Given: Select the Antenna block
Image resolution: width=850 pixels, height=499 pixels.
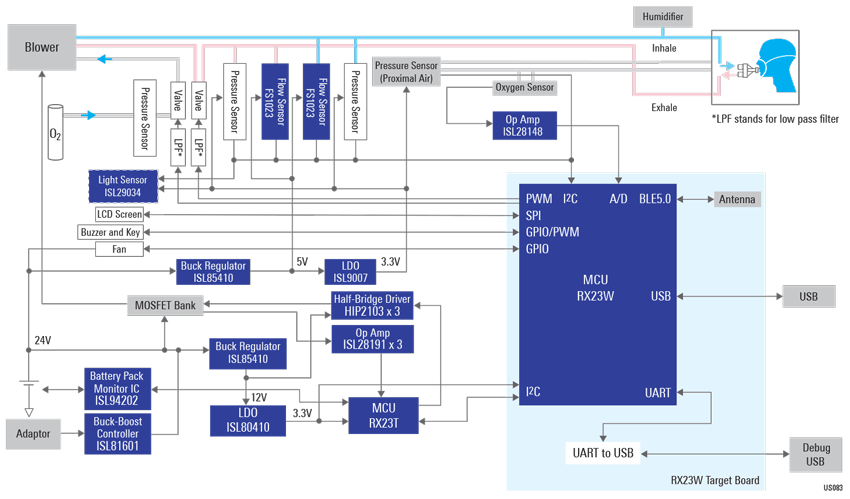Looking at the screenshot, I should point(737,199).
